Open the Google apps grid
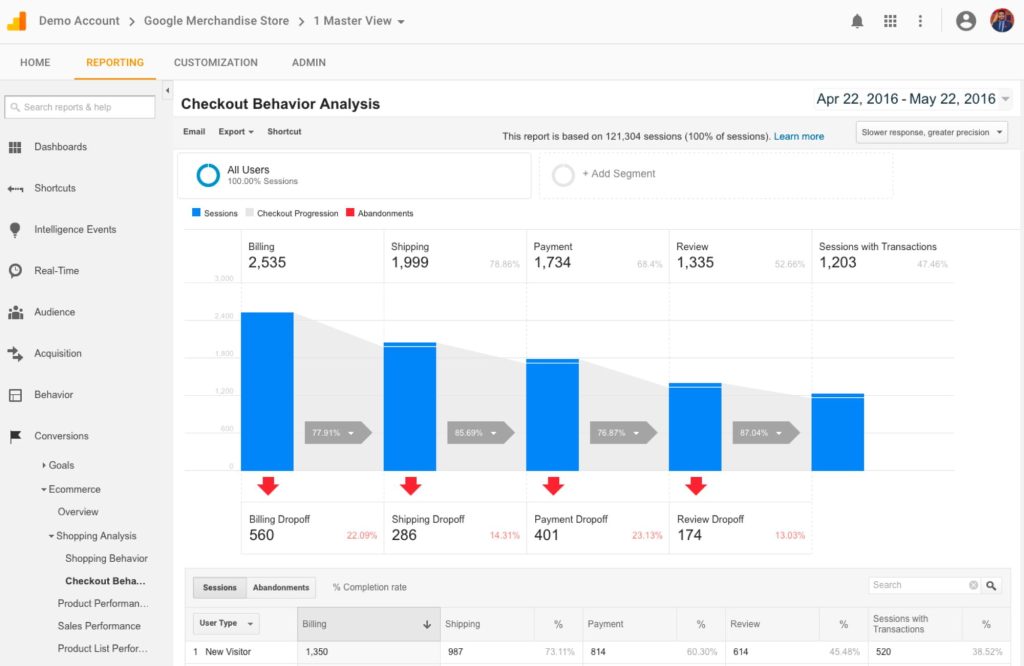Viewport: 1024px width, 666px height. click(889, 19)
